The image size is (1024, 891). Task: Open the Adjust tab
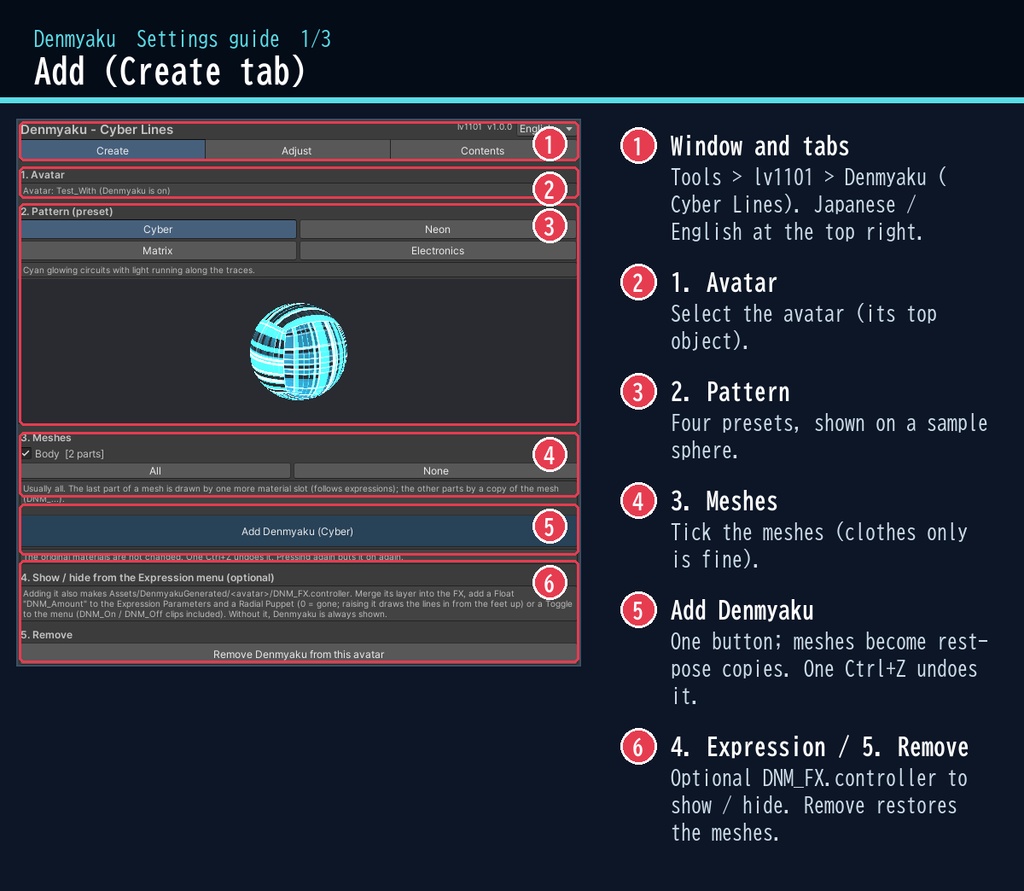point(296,150)
